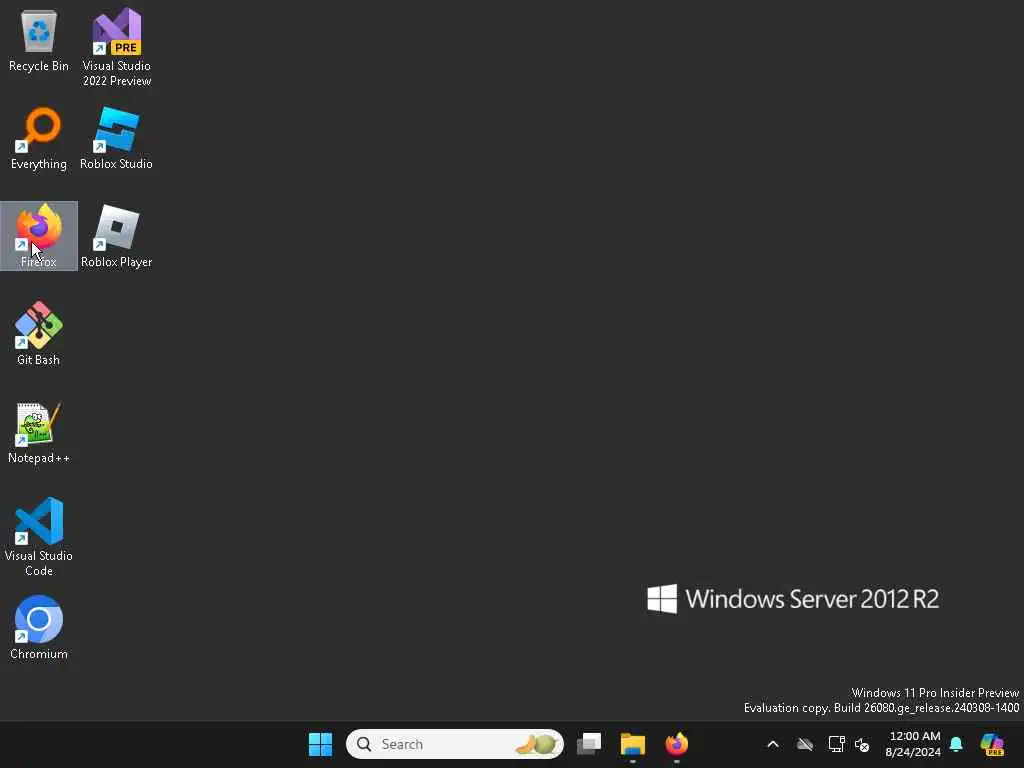Open File Explorer from the taskbar

[632, 744]
